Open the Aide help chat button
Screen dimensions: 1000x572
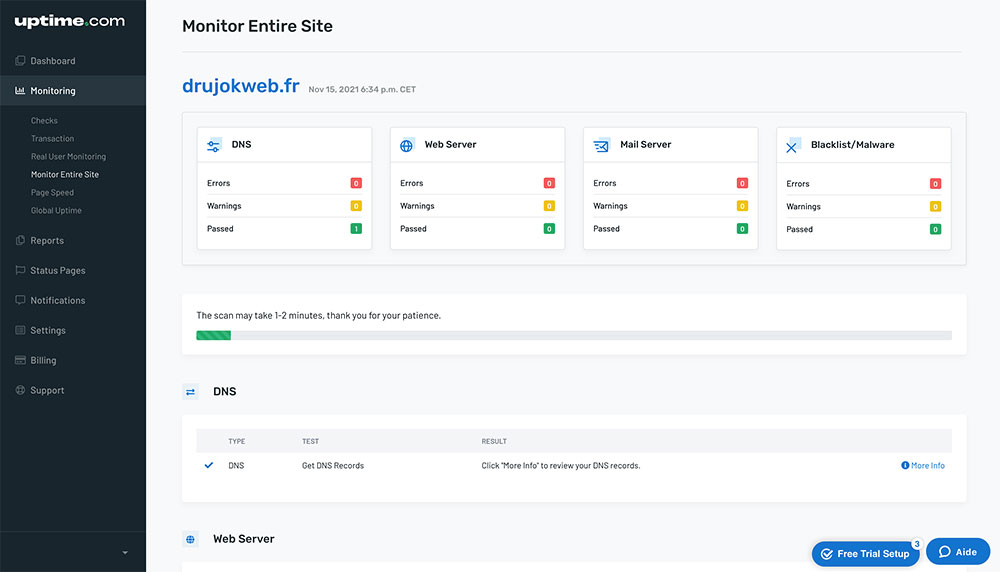[958, 552]
